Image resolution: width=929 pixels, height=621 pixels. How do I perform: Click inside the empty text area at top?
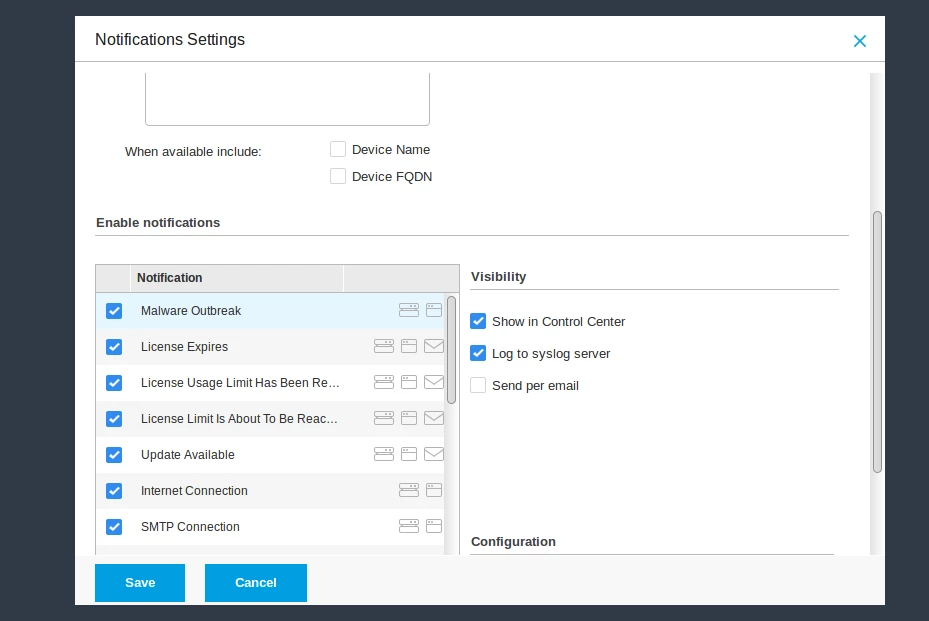point(287,98)
